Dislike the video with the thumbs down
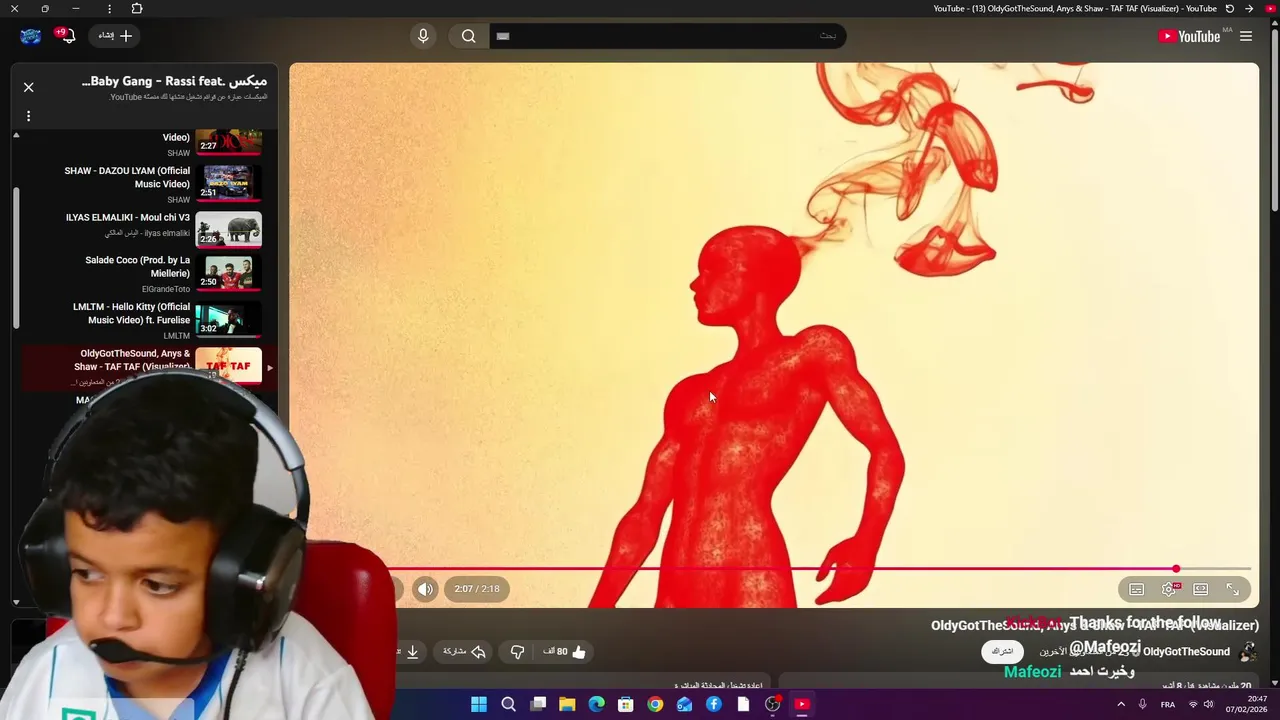The image size is (1280, 720). coord(517,652)
